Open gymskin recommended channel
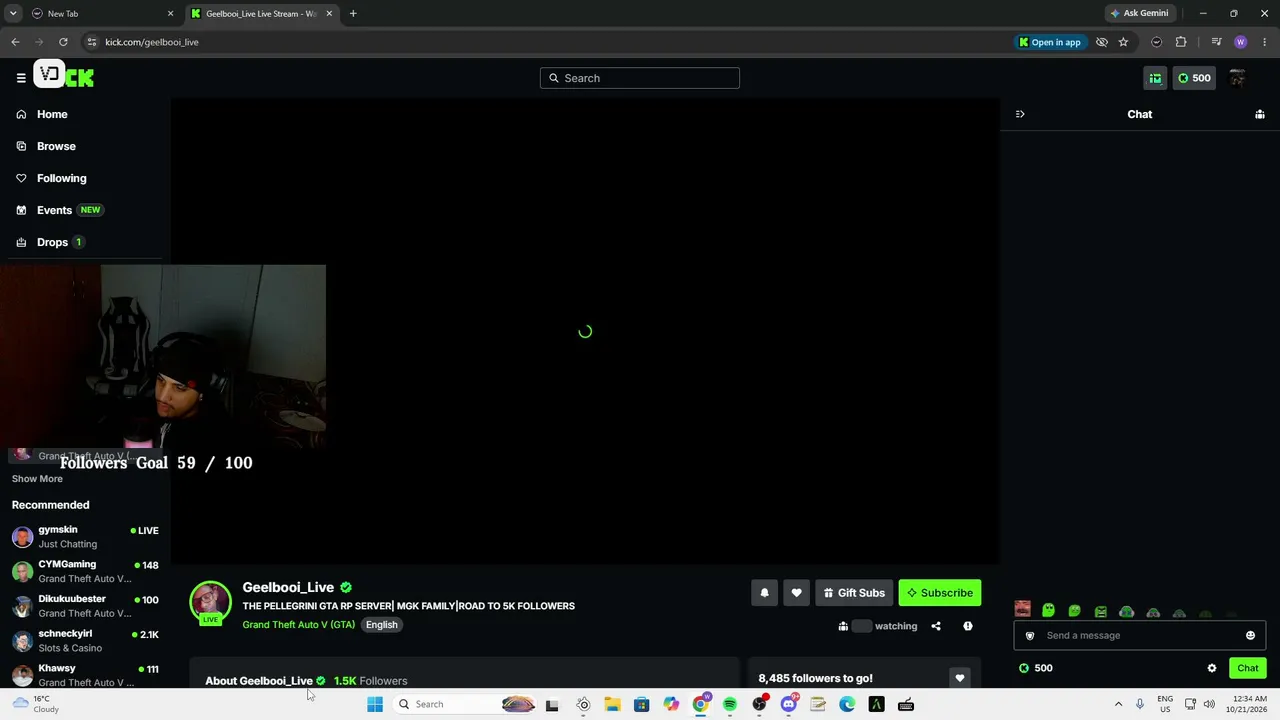This screenshot has width=1280, height=720. click(85, 537)
